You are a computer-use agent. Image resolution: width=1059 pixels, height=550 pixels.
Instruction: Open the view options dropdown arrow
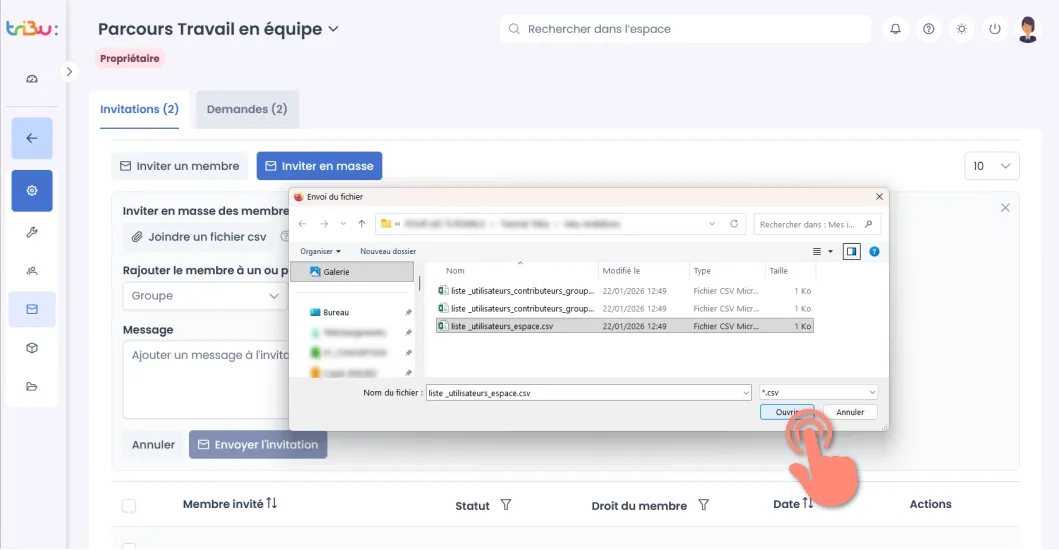coord(831,251)
